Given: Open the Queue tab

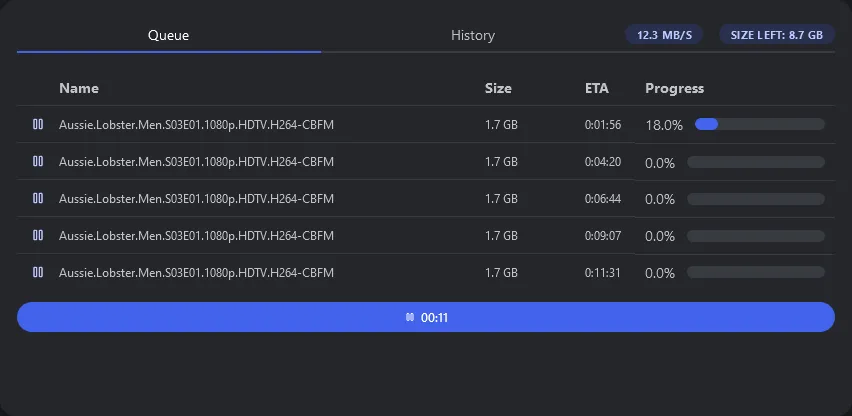Looking at the screenshot, I should click(169, 35).
